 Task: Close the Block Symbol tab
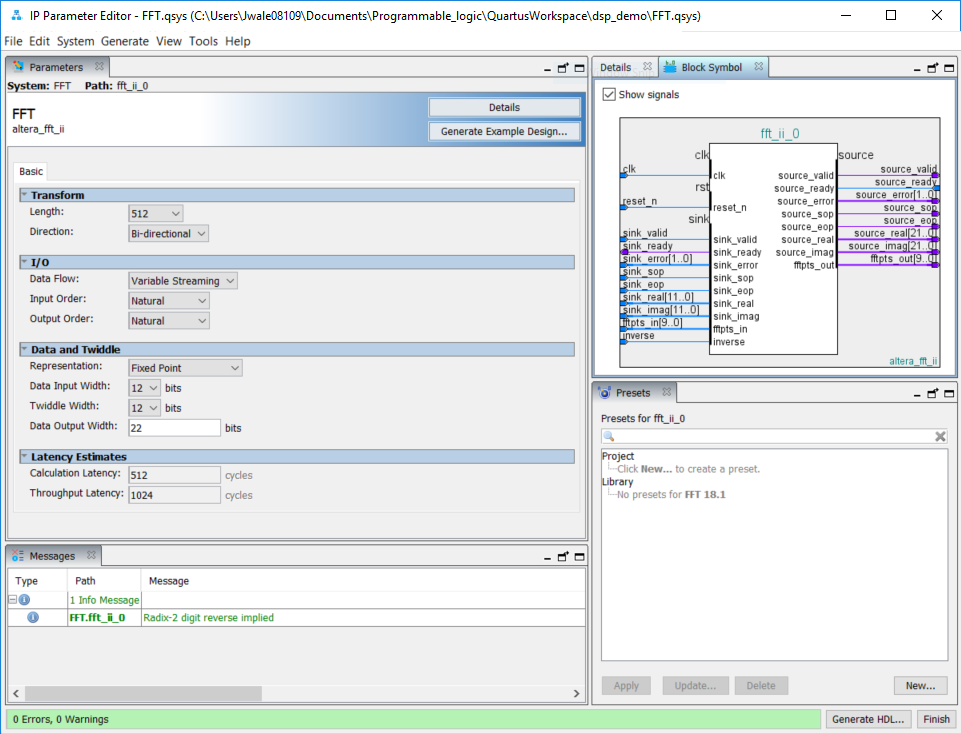tap(759, 66)
